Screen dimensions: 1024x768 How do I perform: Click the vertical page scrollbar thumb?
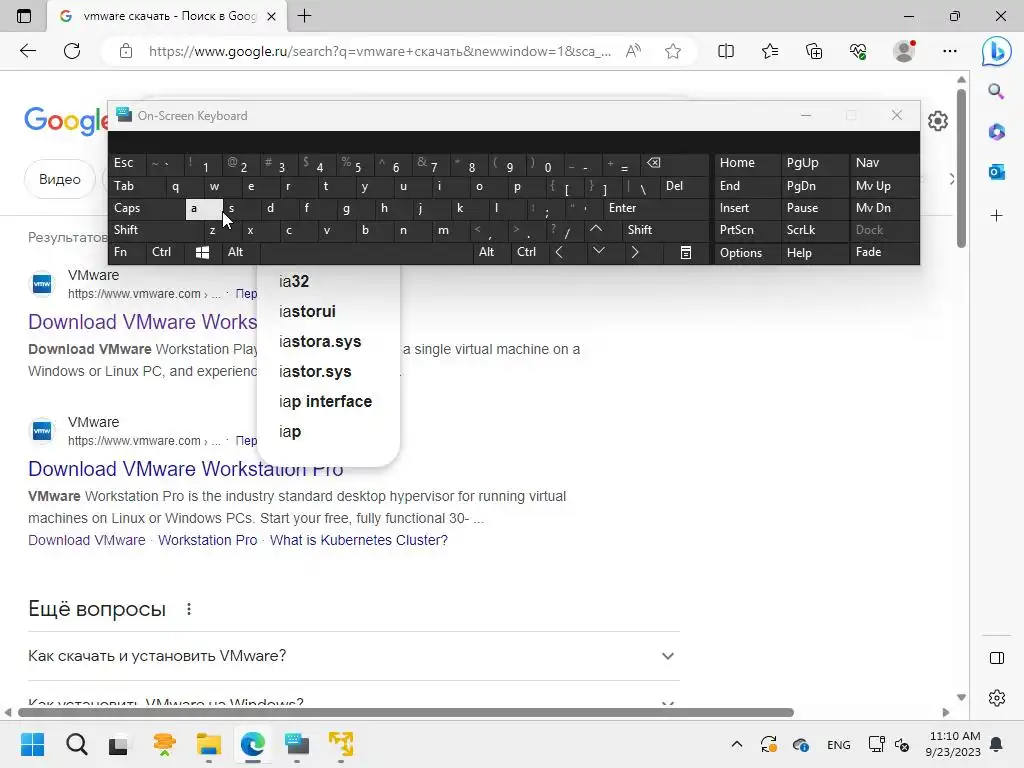tap(961, 168)
